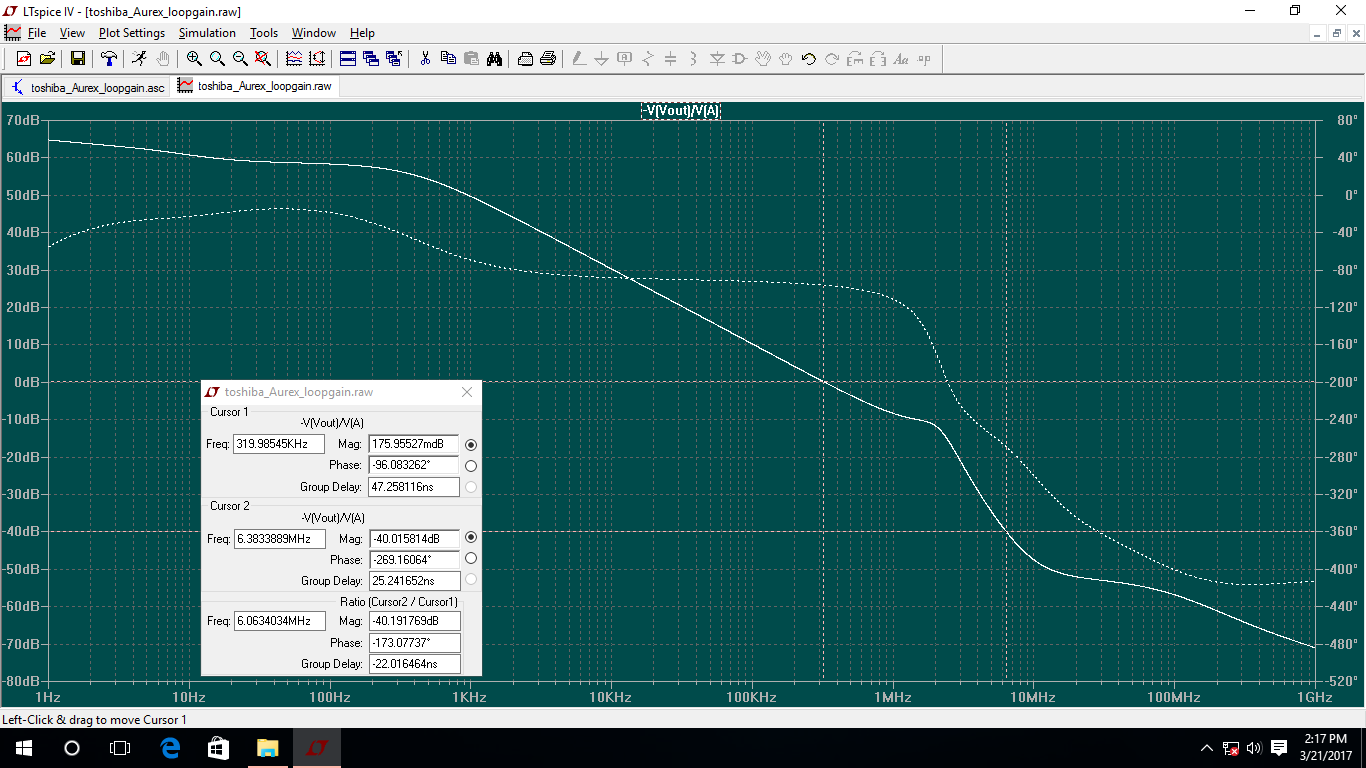This screenshot has width=1366, height=768.
Task: Click the Paste clipboard icon
Action: [x=471, y=59]
